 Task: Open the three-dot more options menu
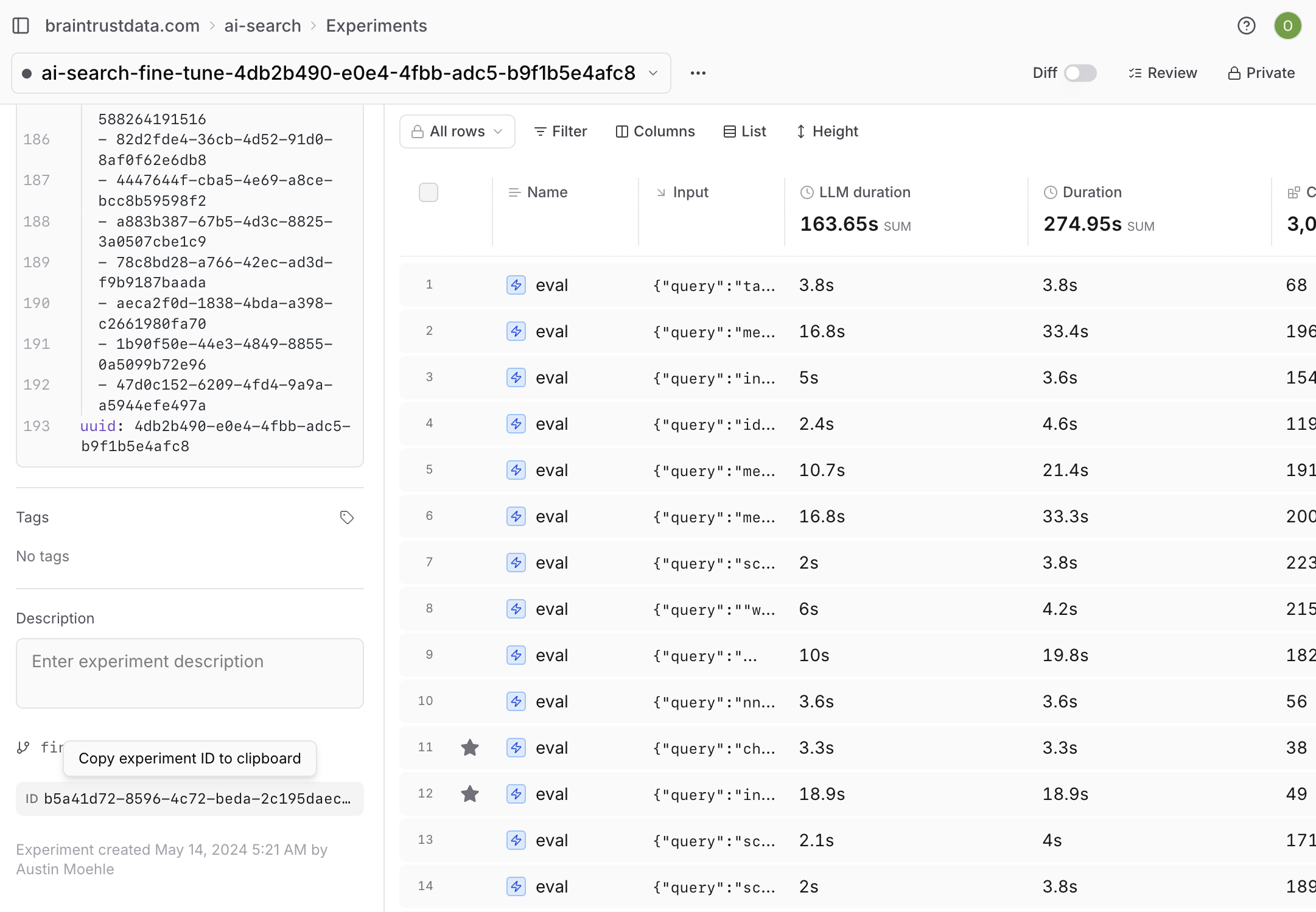coord(698,73)
